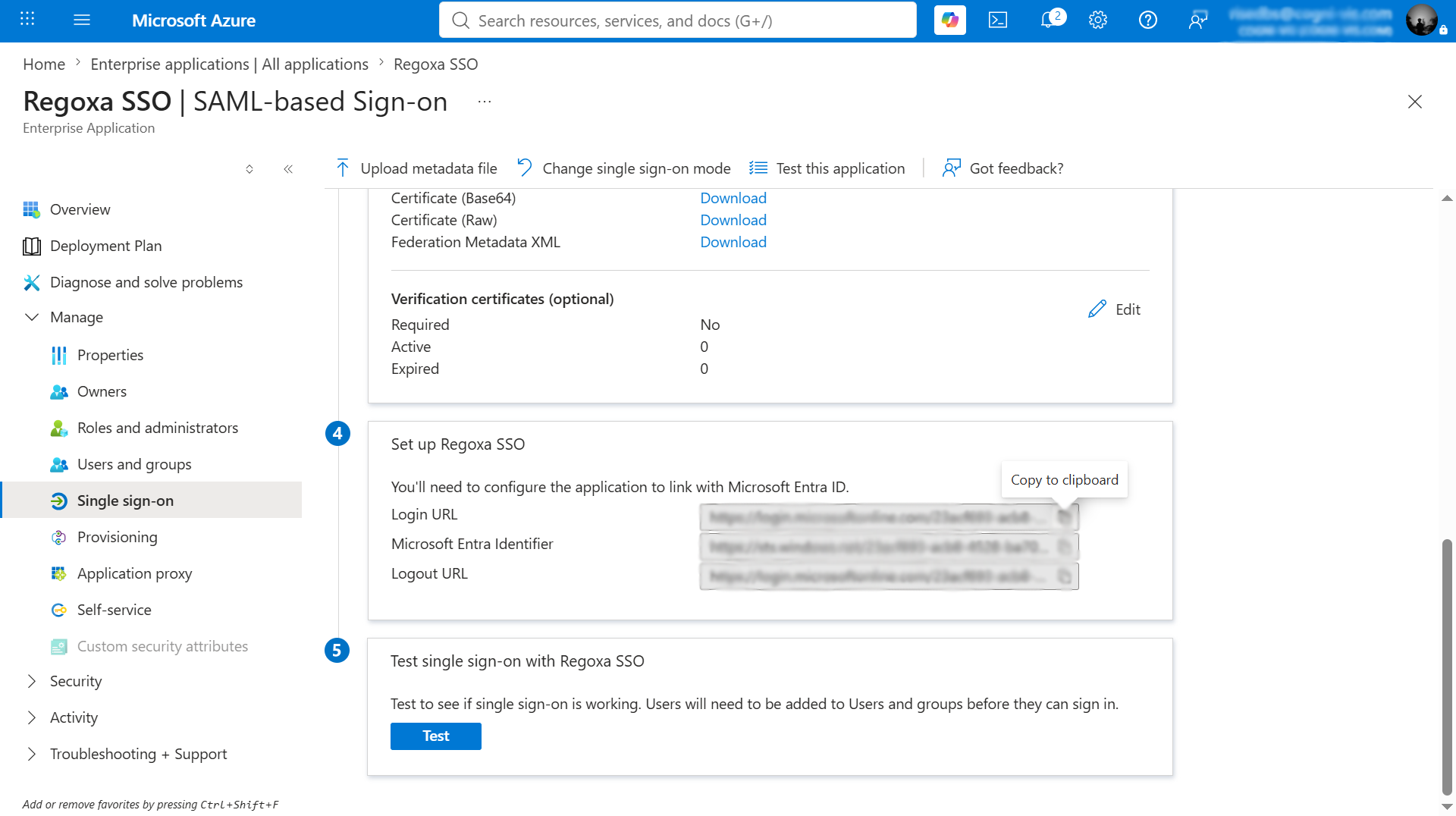
Task: Open Cloud Shell icon
Action: [998, 20]
